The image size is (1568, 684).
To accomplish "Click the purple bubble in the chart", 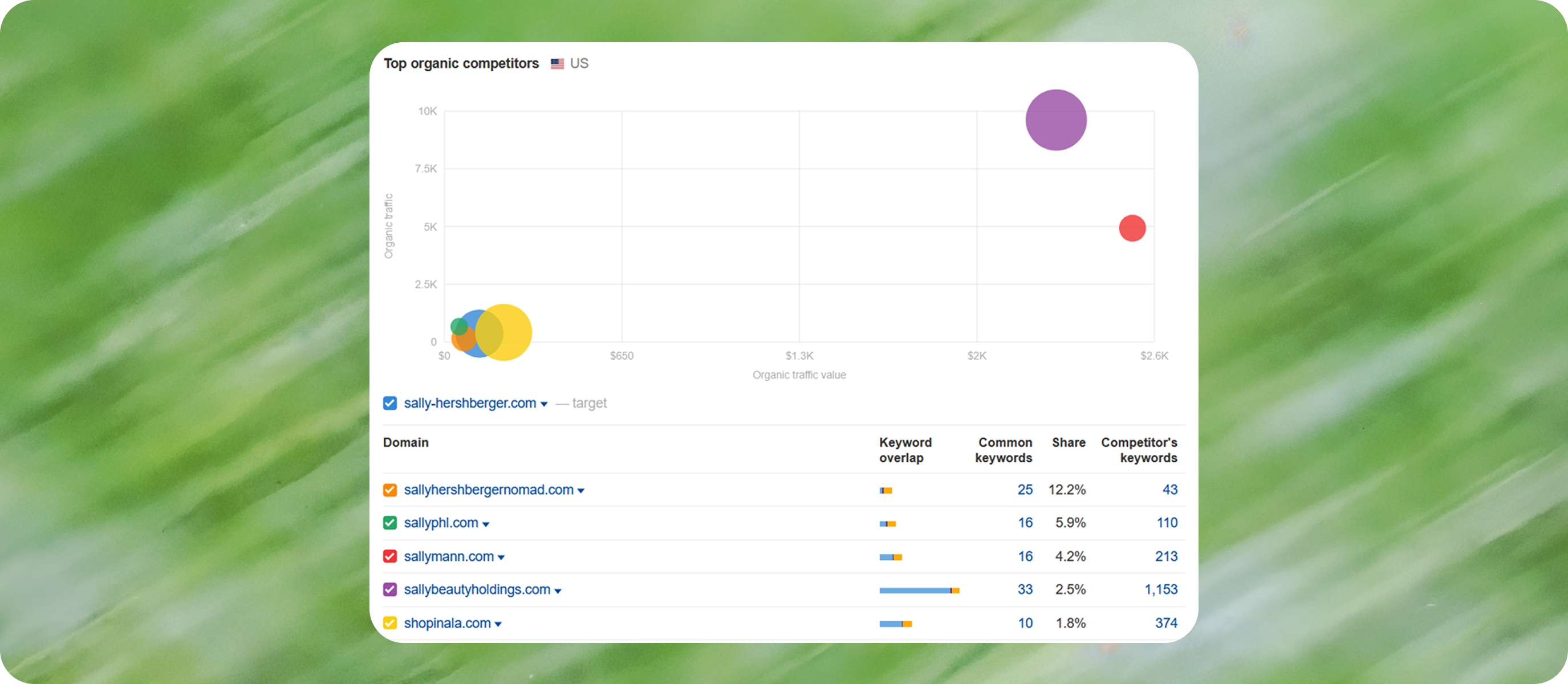I will (1056, 120).
